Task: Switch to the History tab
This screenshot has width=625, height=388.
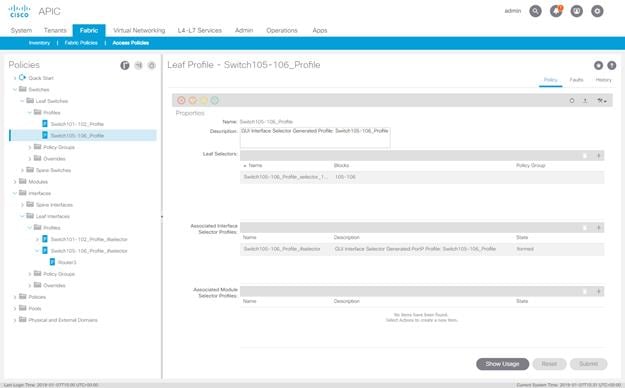Action: [603, 80]
